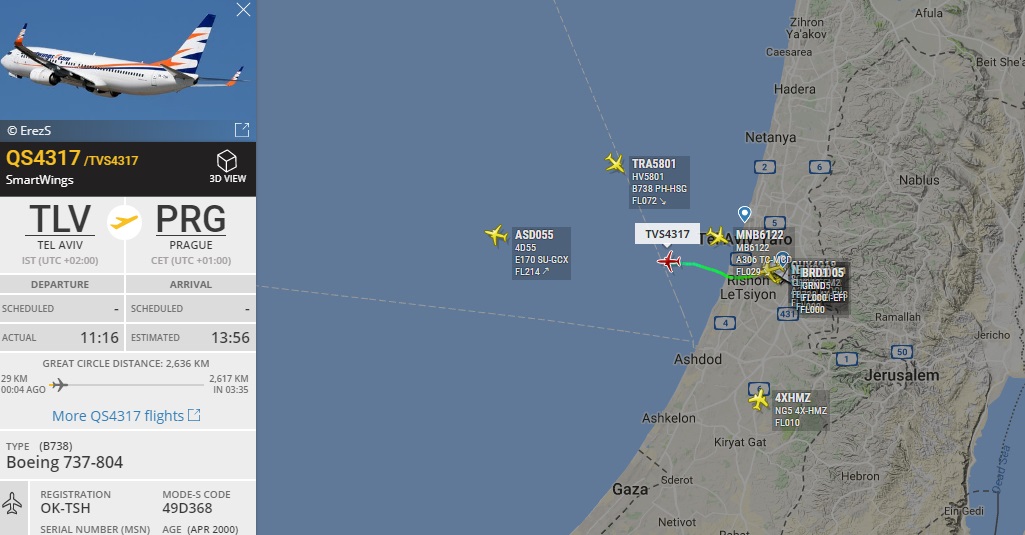Click the aircraft silhouette icon beside registration

(x=12, y=502)
